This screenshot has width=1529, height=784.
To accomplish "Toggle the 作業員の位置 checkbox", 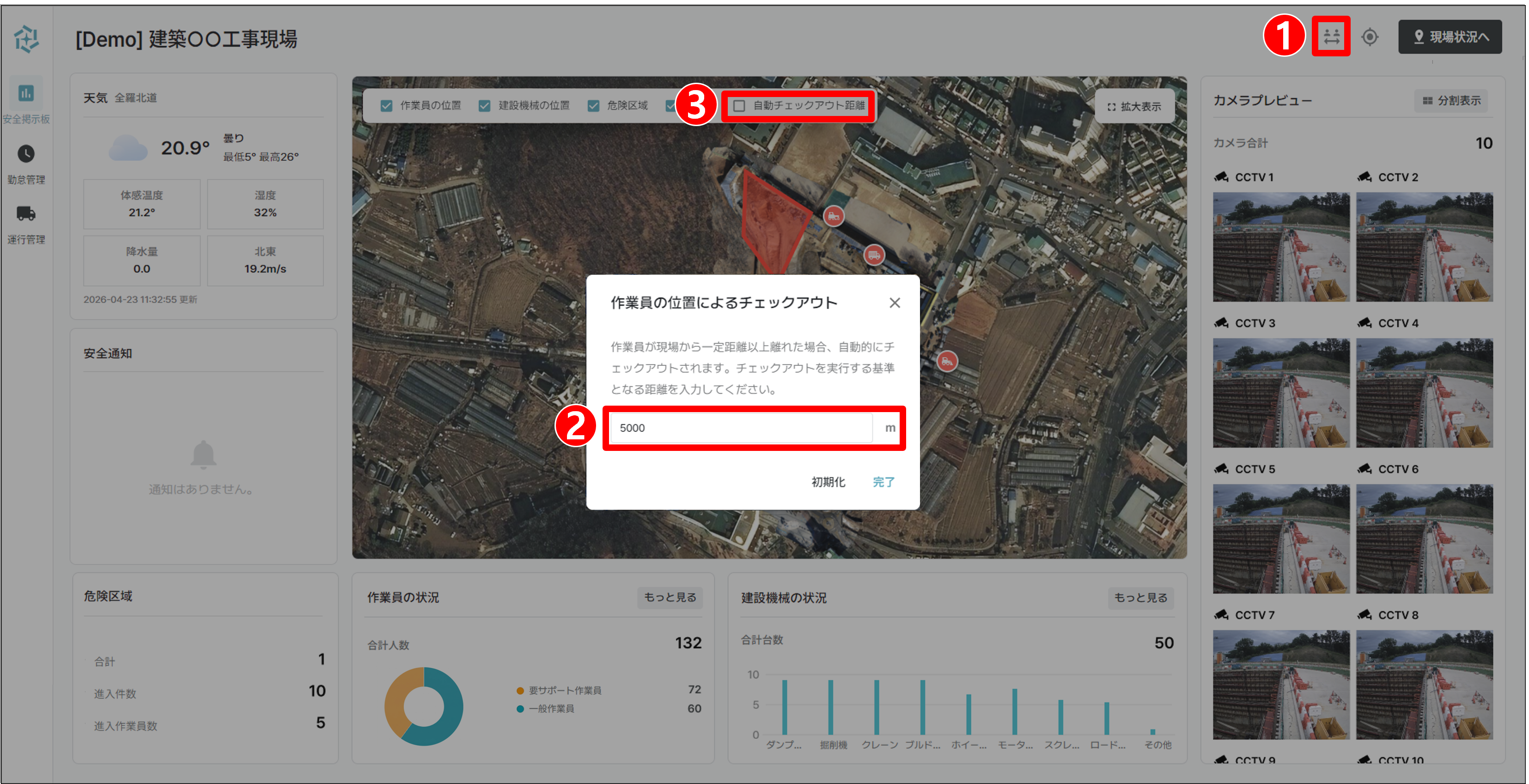I will pos(386,106).
